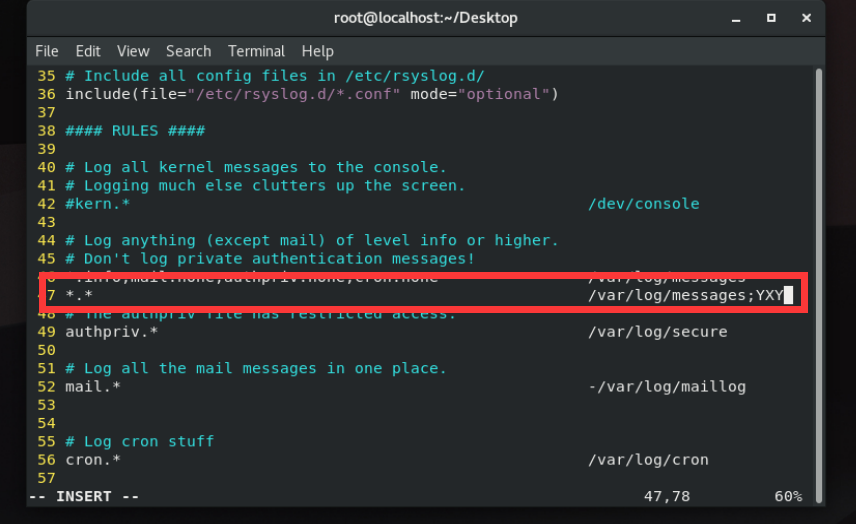Click line number 57
The width and height of the screenshot is (856, 524).
(x=46, y=478)
